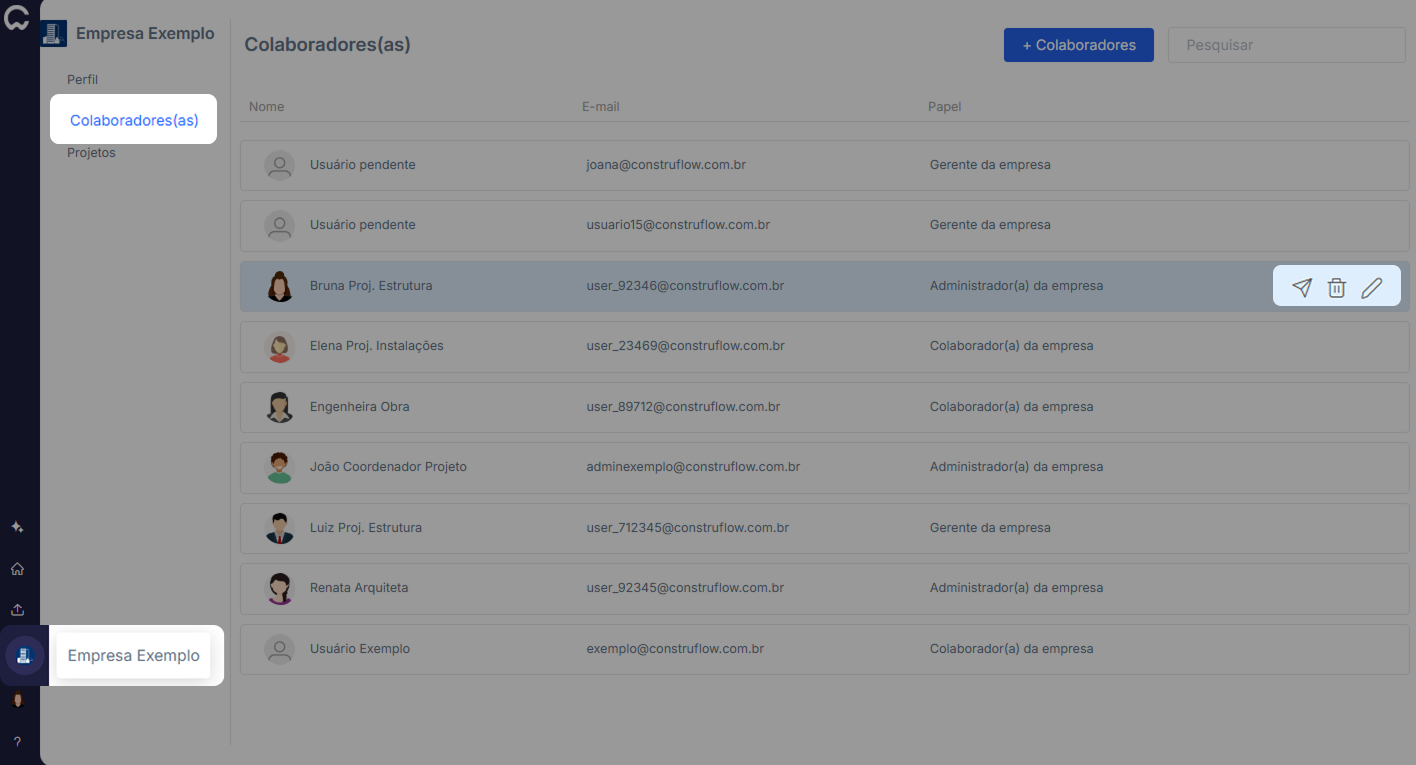Click Elena Proj. Instalações avatar
The height and width of the screenshot is (765, 1416).
point(280,347)
